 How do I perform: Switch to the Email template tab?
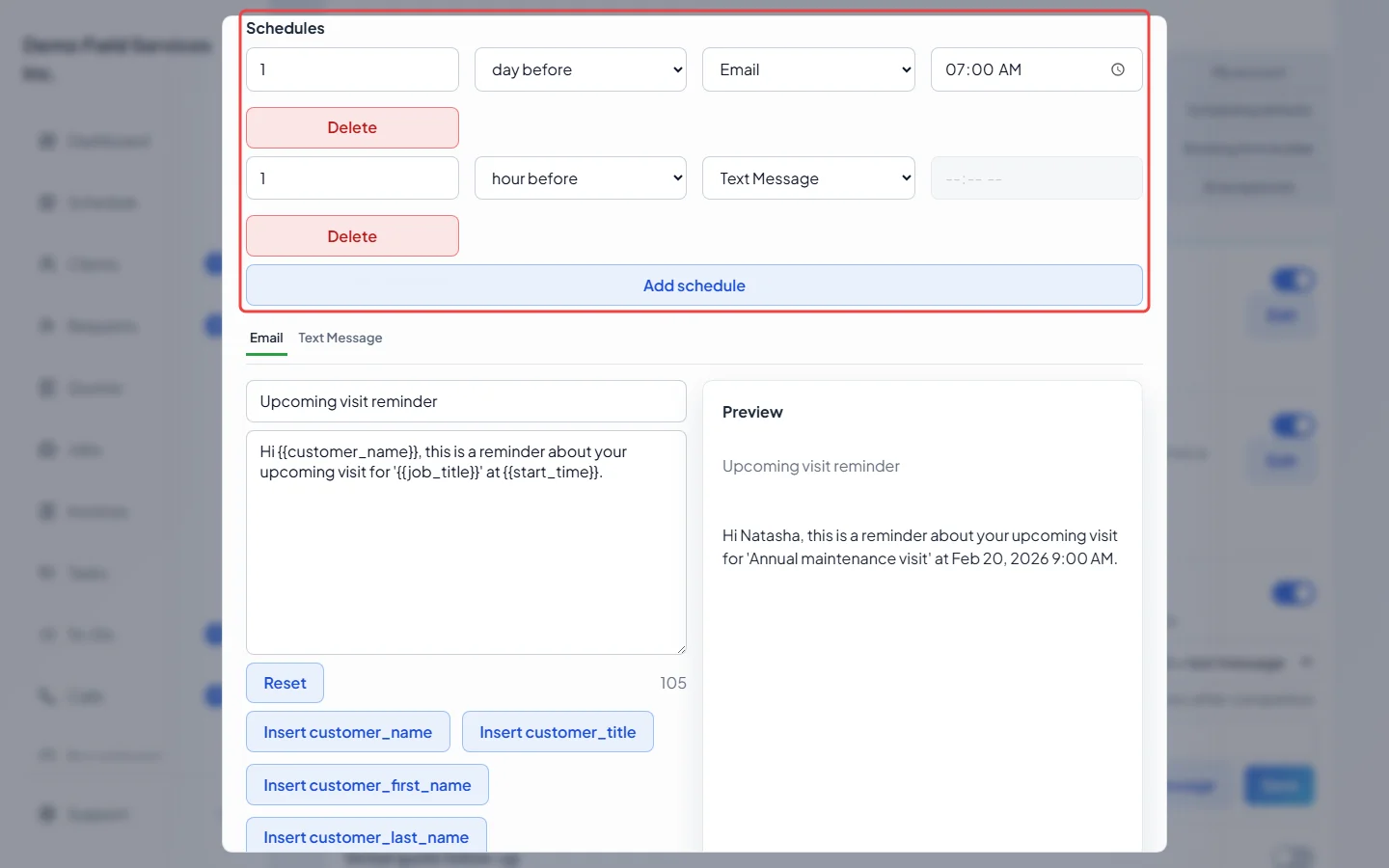[266, 339]
